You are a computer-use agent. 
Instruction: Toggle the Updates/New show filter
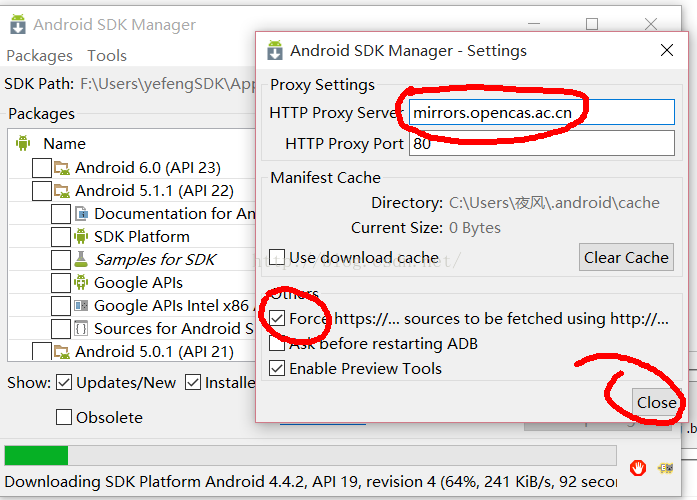click(64, 382)
